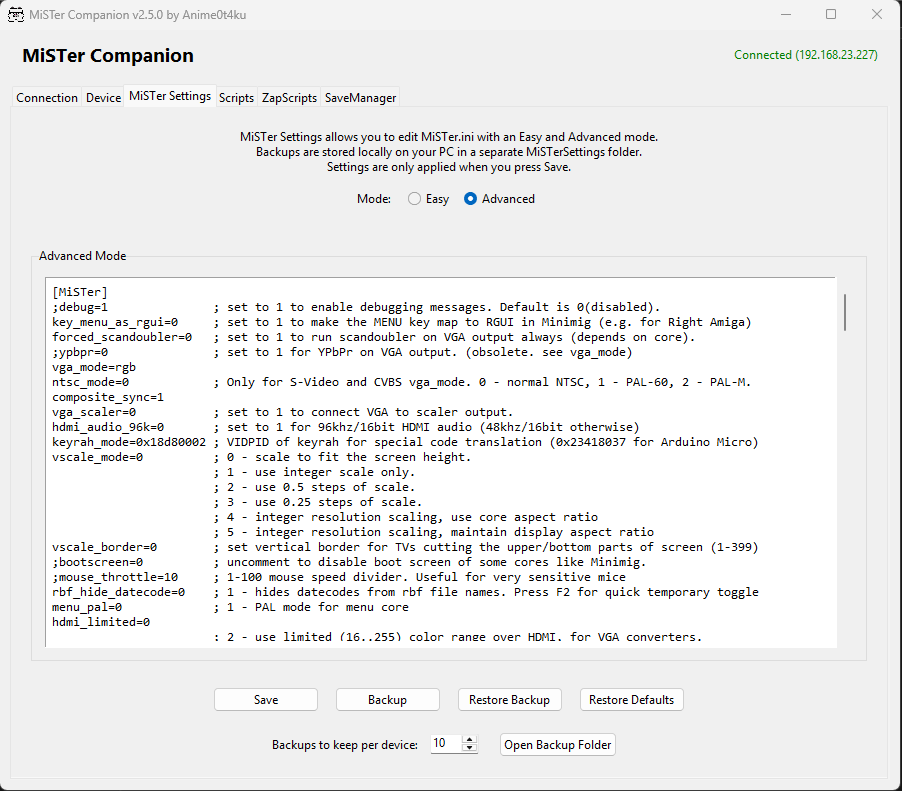Click the ;mouse_throttle=10 line
This screenshot has width=902, height=791.
(115, 577)
